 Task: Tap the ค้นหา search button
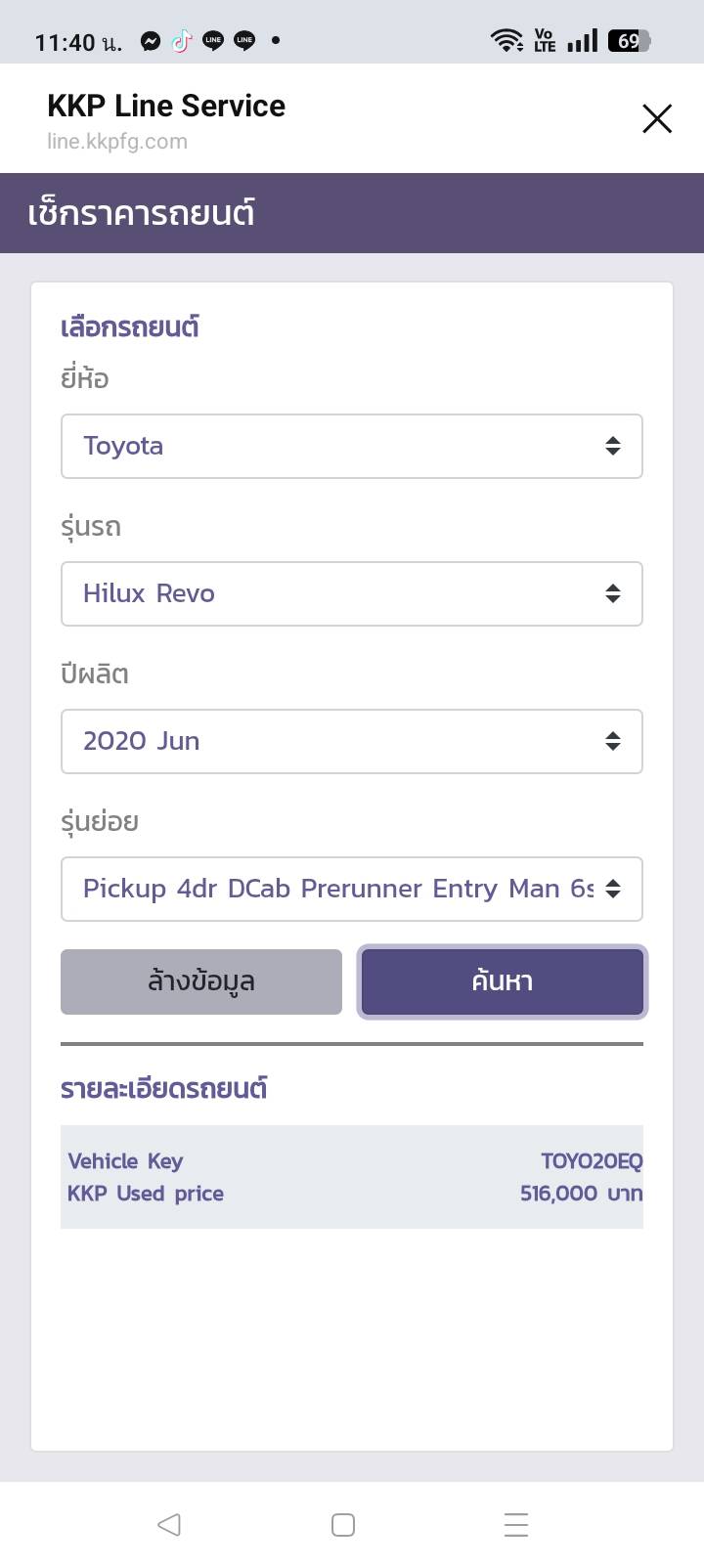click(x=502, y=980)
